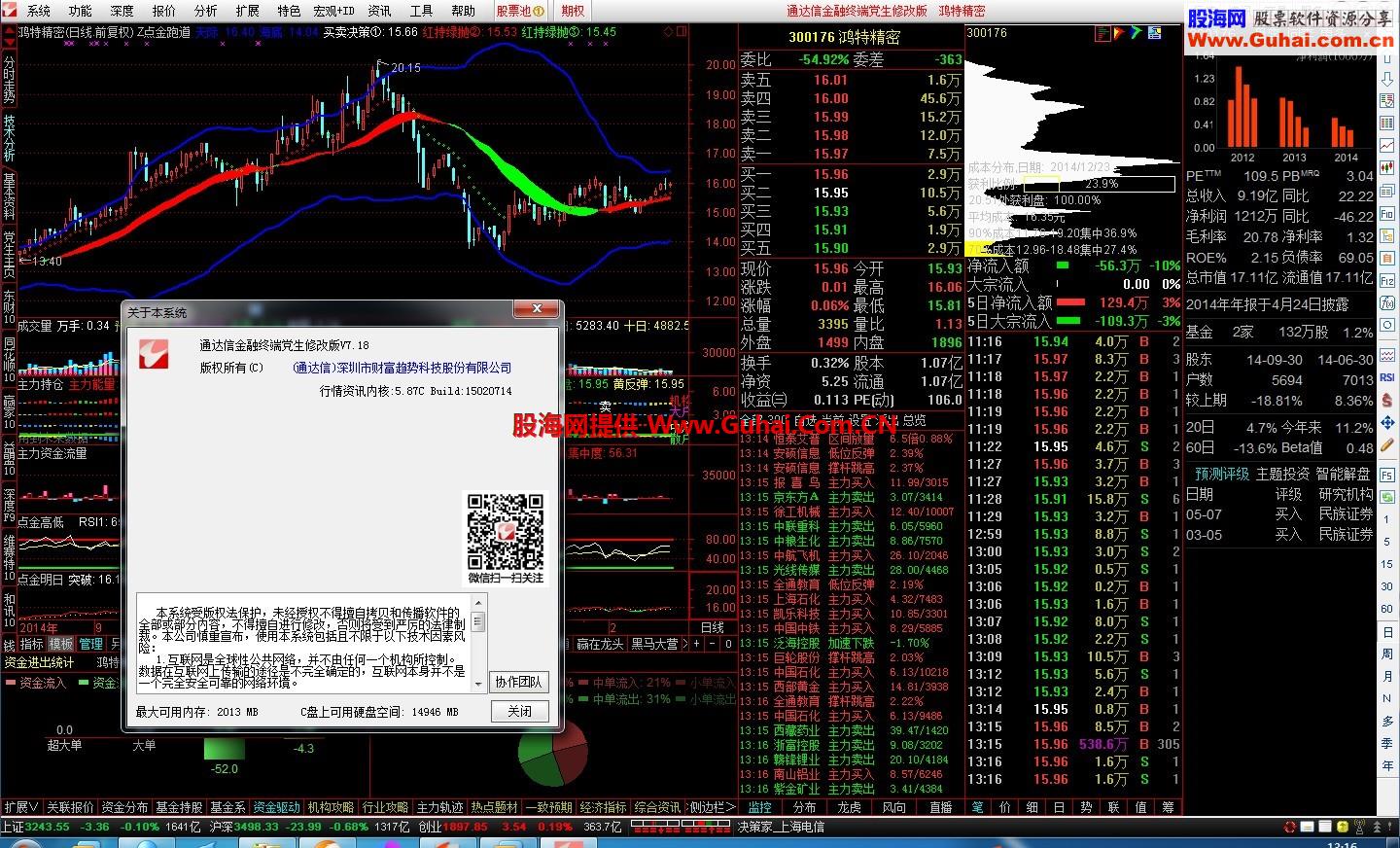
Task: Click the 周 period button in right sidebar
Action: pyautogui.click(x=1387, y=654)
